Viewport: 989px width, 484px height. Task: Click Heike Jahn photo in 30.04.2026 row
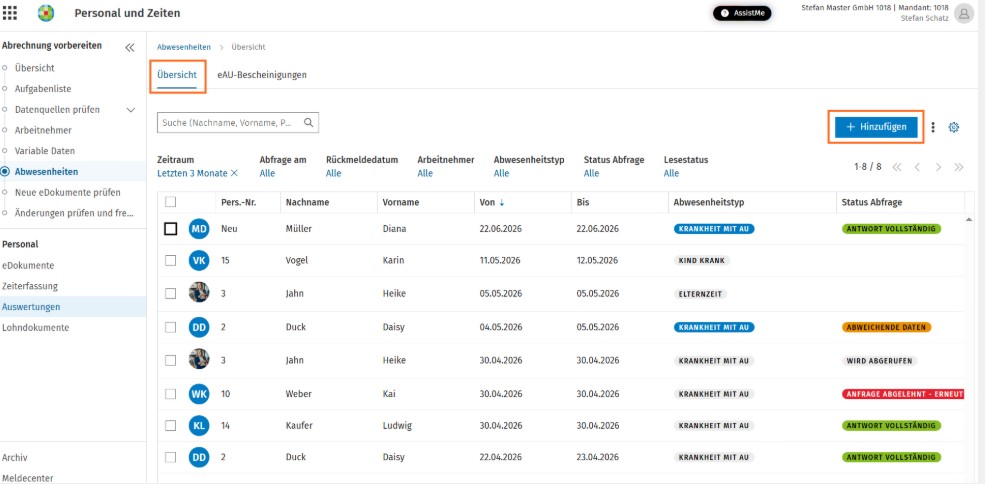click(199, 359)
